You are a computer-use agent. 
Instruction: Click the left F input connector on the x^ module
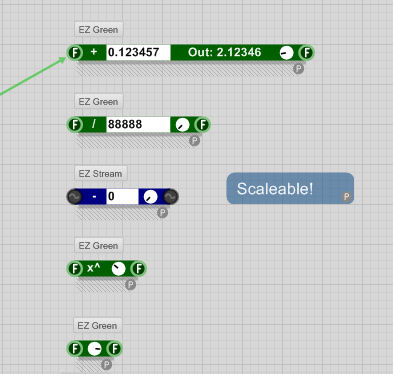(x=75, y=269)
